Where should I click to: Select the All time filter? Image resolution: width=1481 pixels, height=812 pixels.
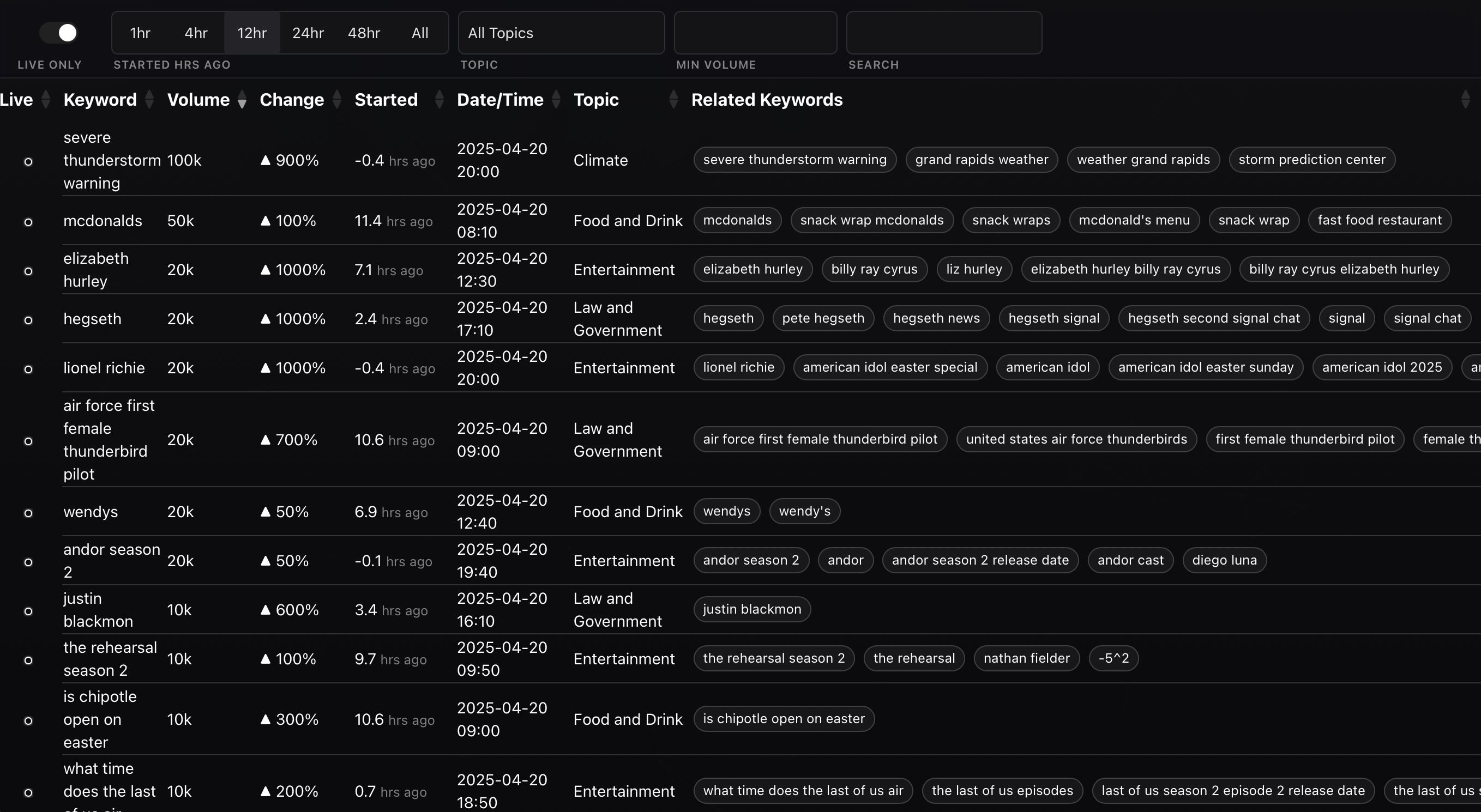click(420, 33)
